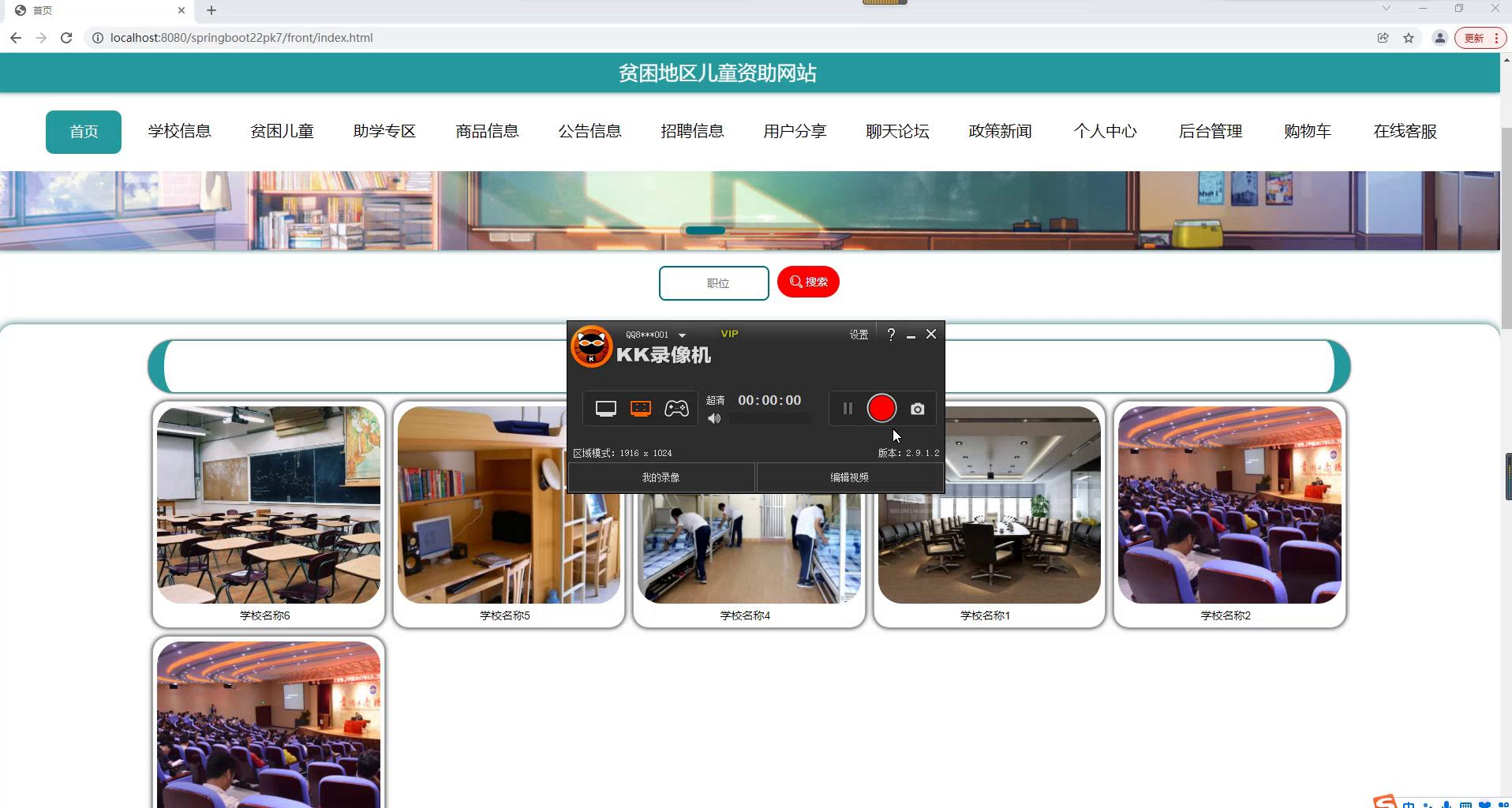Open 用户分享 navigation menu item

tap(795, 132)
